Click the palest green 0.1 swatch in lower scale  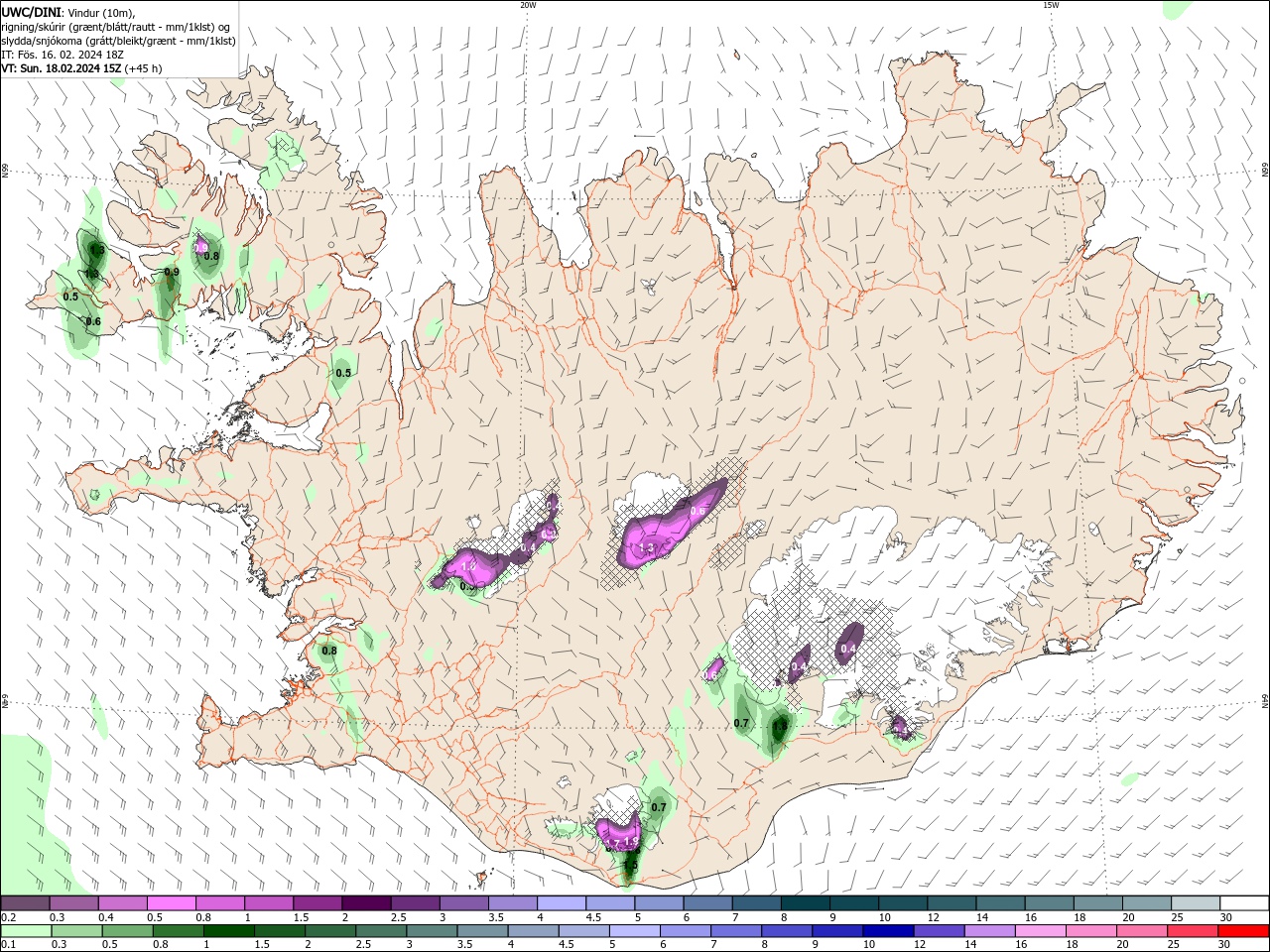click(x=26, y=931)
